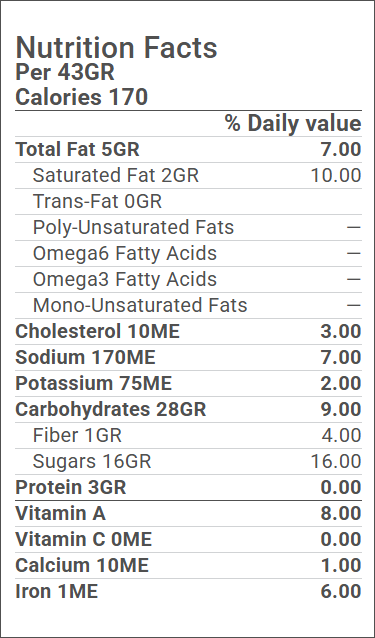Select Sugars 16GR daily value 16.00

[x=336, y=462]
